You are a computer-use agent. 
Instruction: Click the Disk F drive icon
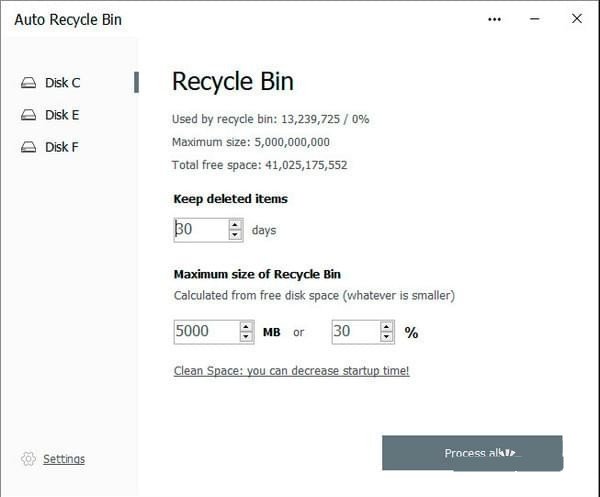click(x=28, y=147)
